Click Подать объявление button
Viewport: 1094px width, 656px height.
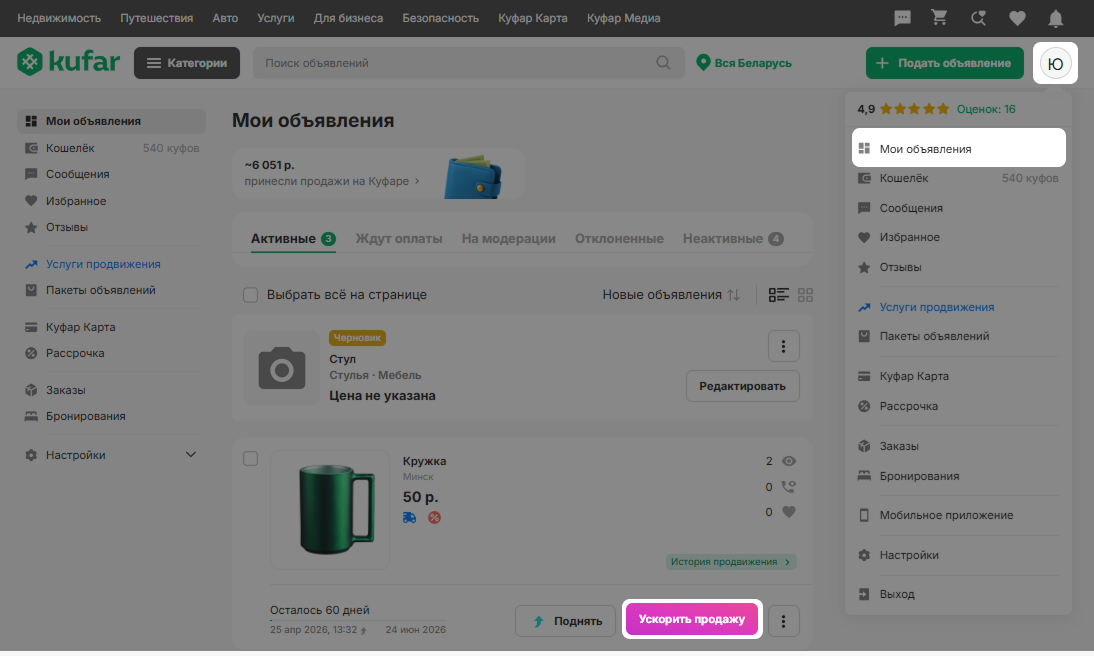[945, 63]
